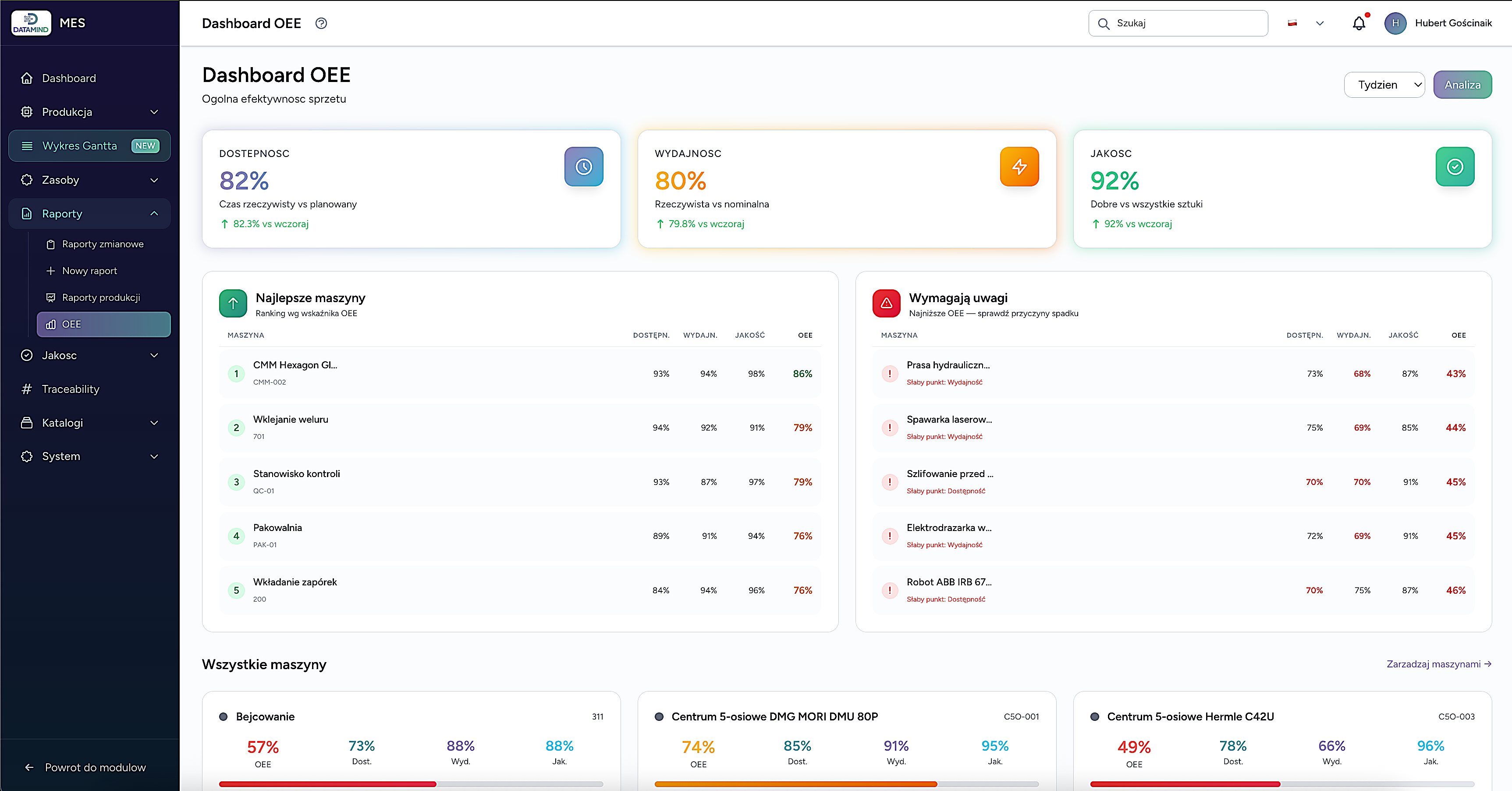Click the red warning Wymagają uwagi icon

tap(886, 303)
